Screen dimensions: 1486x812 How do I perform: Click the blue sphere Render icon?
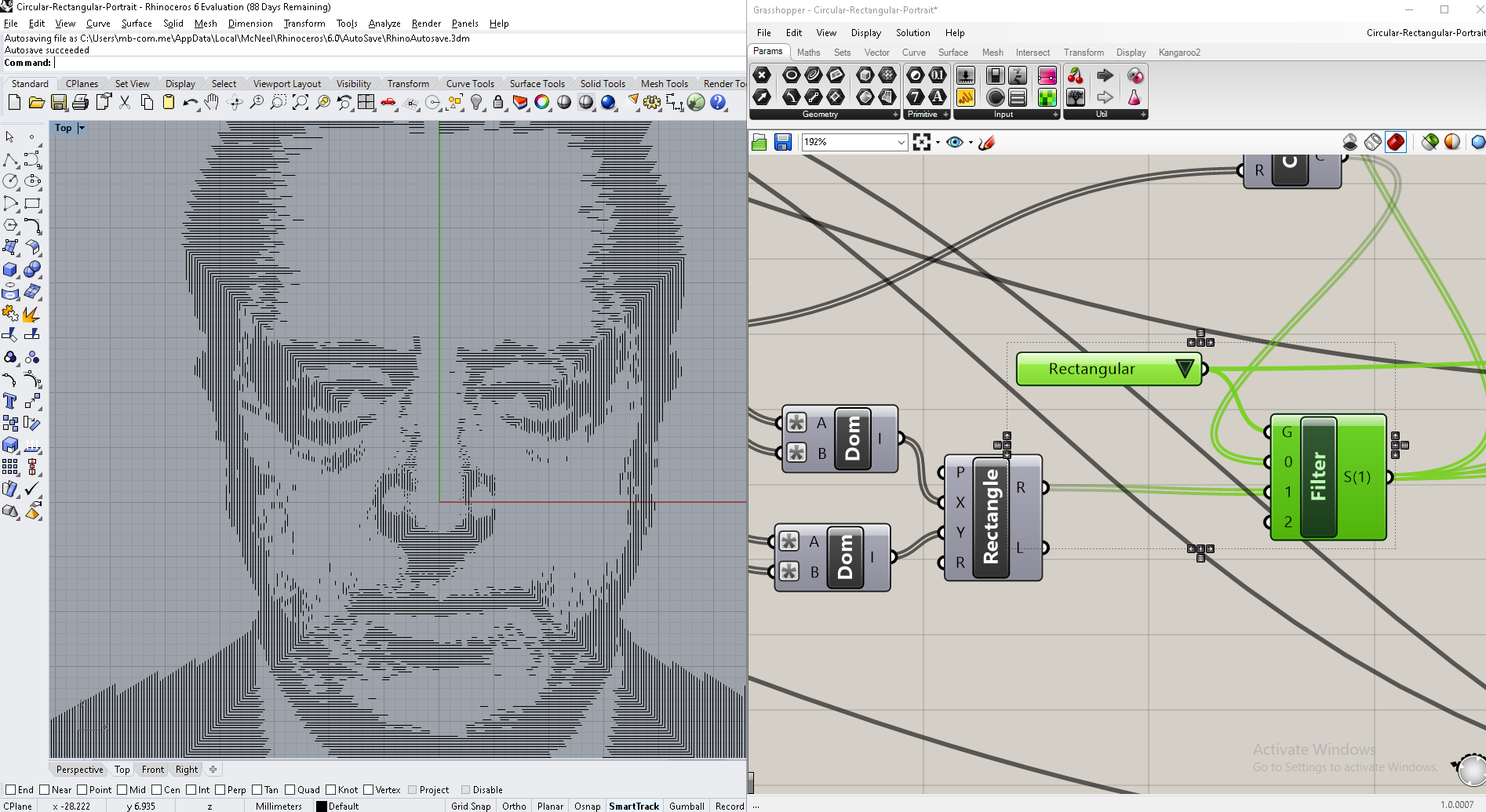[x=608, y=103]
